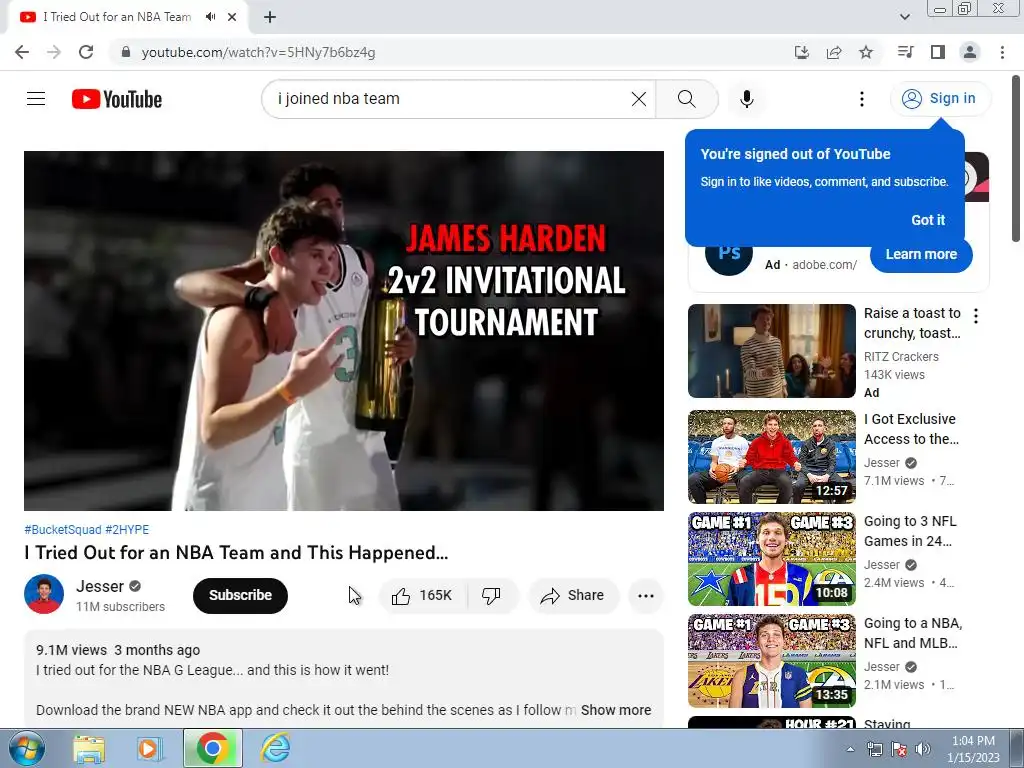Screen dimensions: 1024x768
Task: Clear the search box with X icon
Action: [x=639, y=99]
